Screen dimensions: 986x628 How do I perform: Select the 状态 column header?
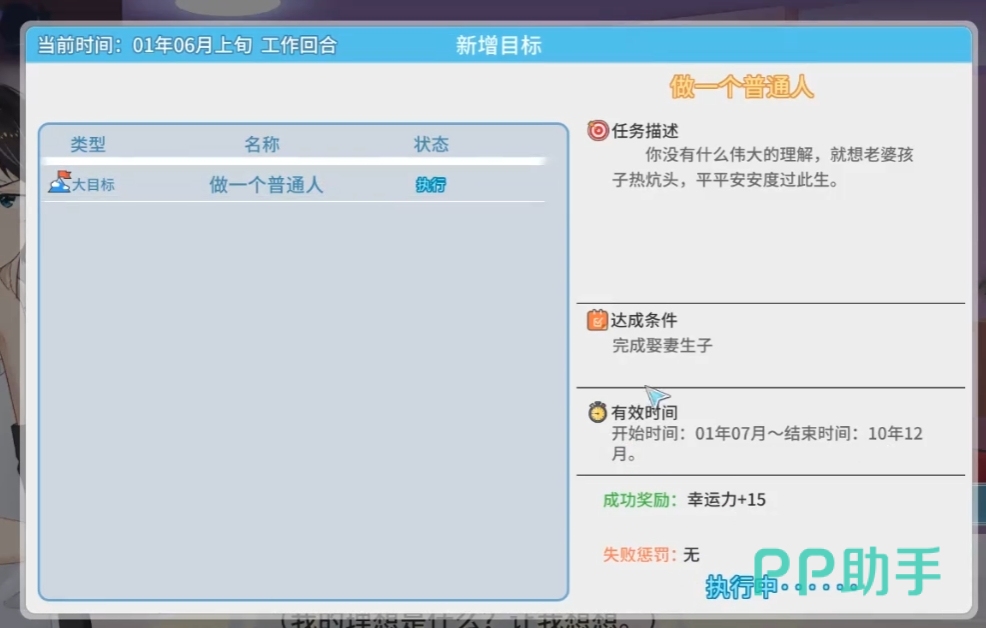[x=431, y=145]
